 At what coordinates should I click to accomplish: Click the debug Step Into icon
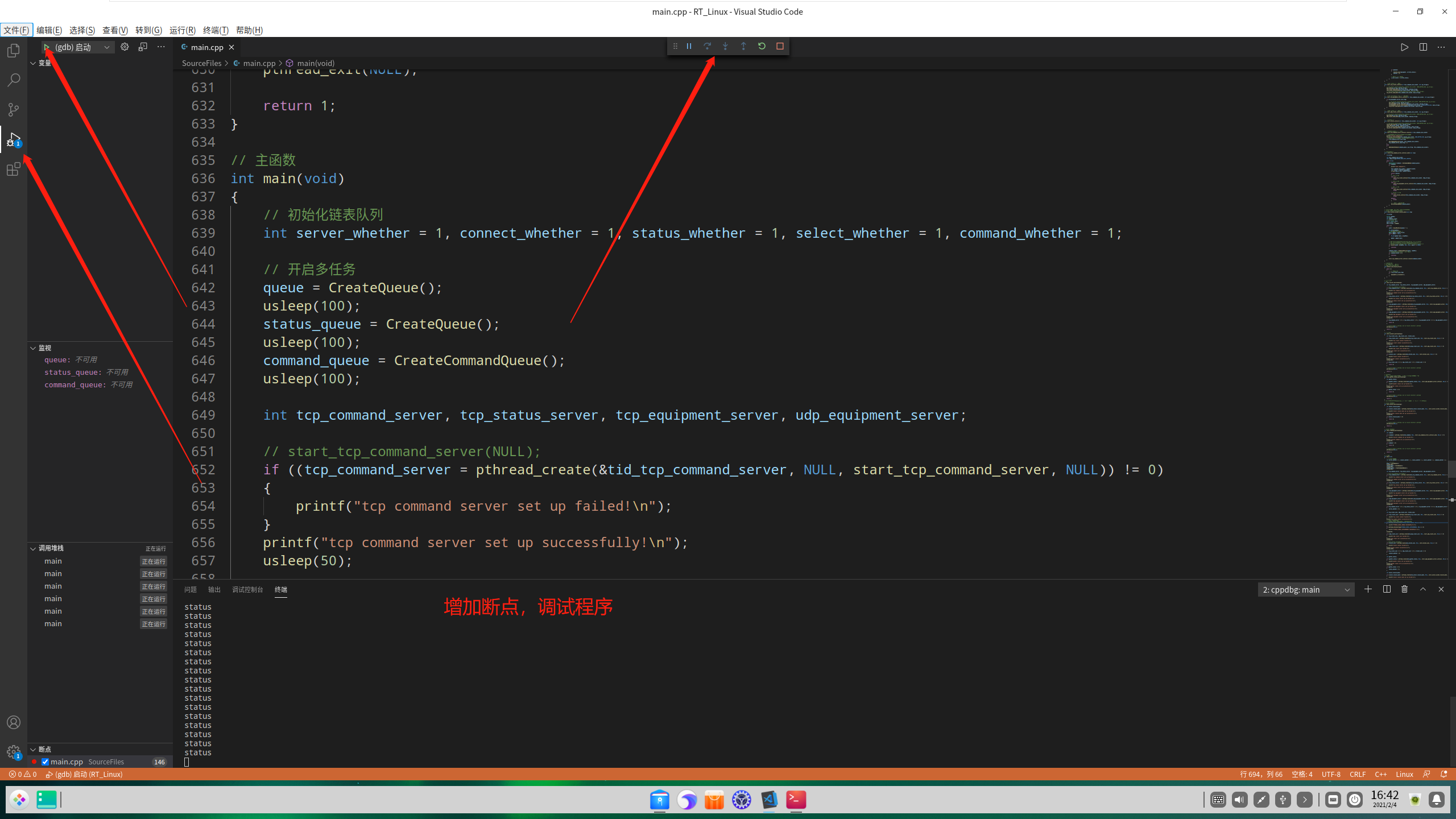point(725,46)
